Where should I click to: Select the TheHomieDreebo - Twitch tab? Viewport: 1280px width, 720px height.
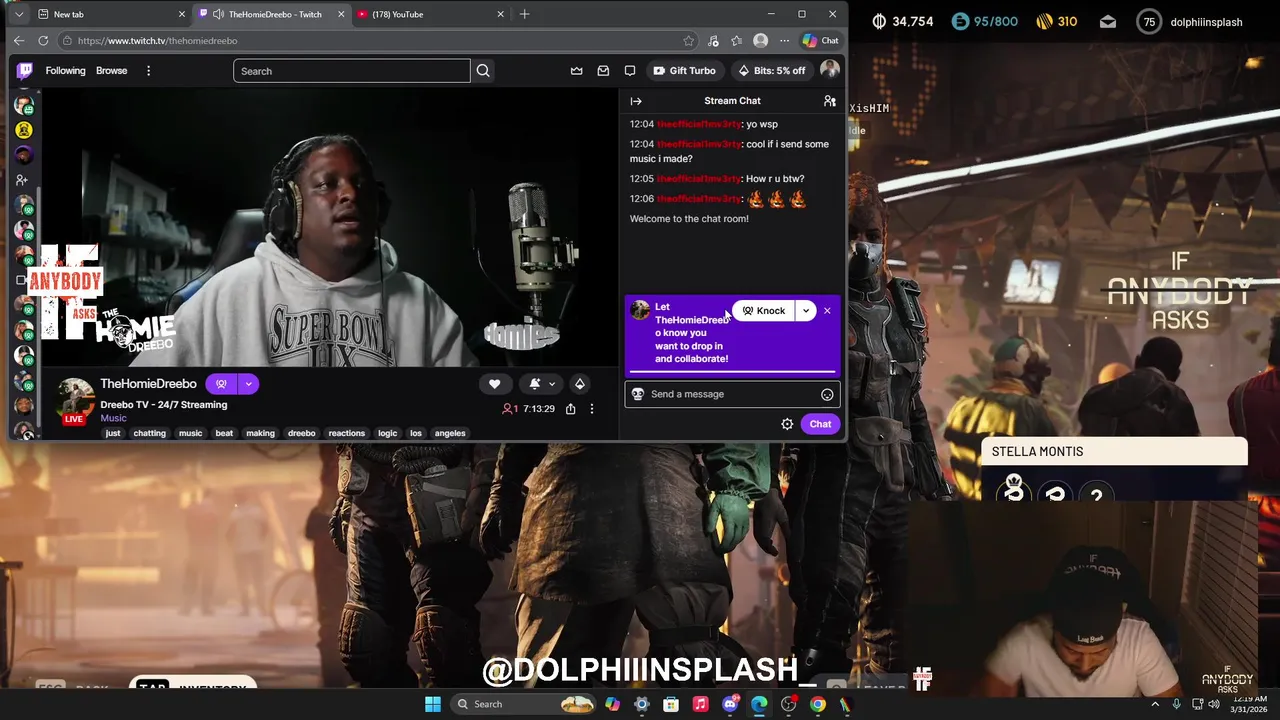pyautogui.click(x=272, y=14)
